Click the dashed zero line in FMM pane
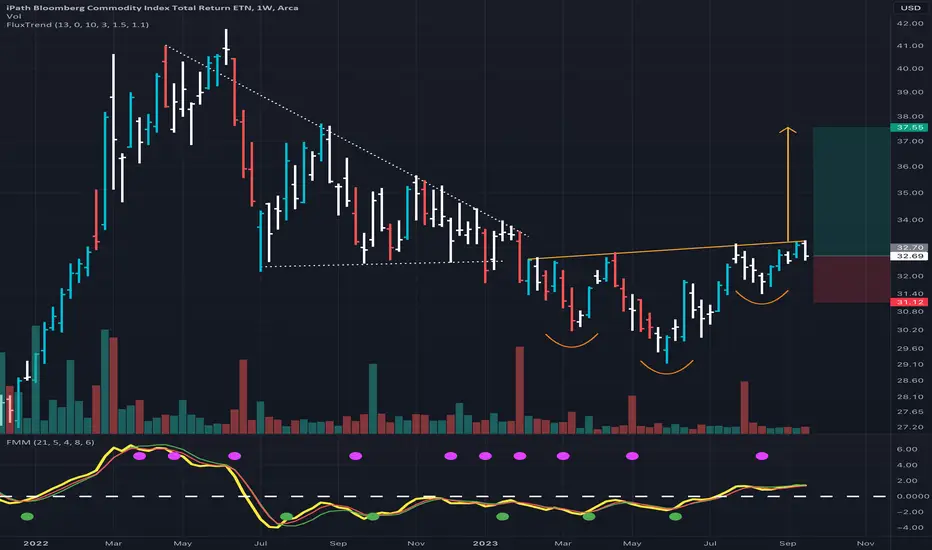The height and width of the screenshot is (550, 932). [443, 496]
